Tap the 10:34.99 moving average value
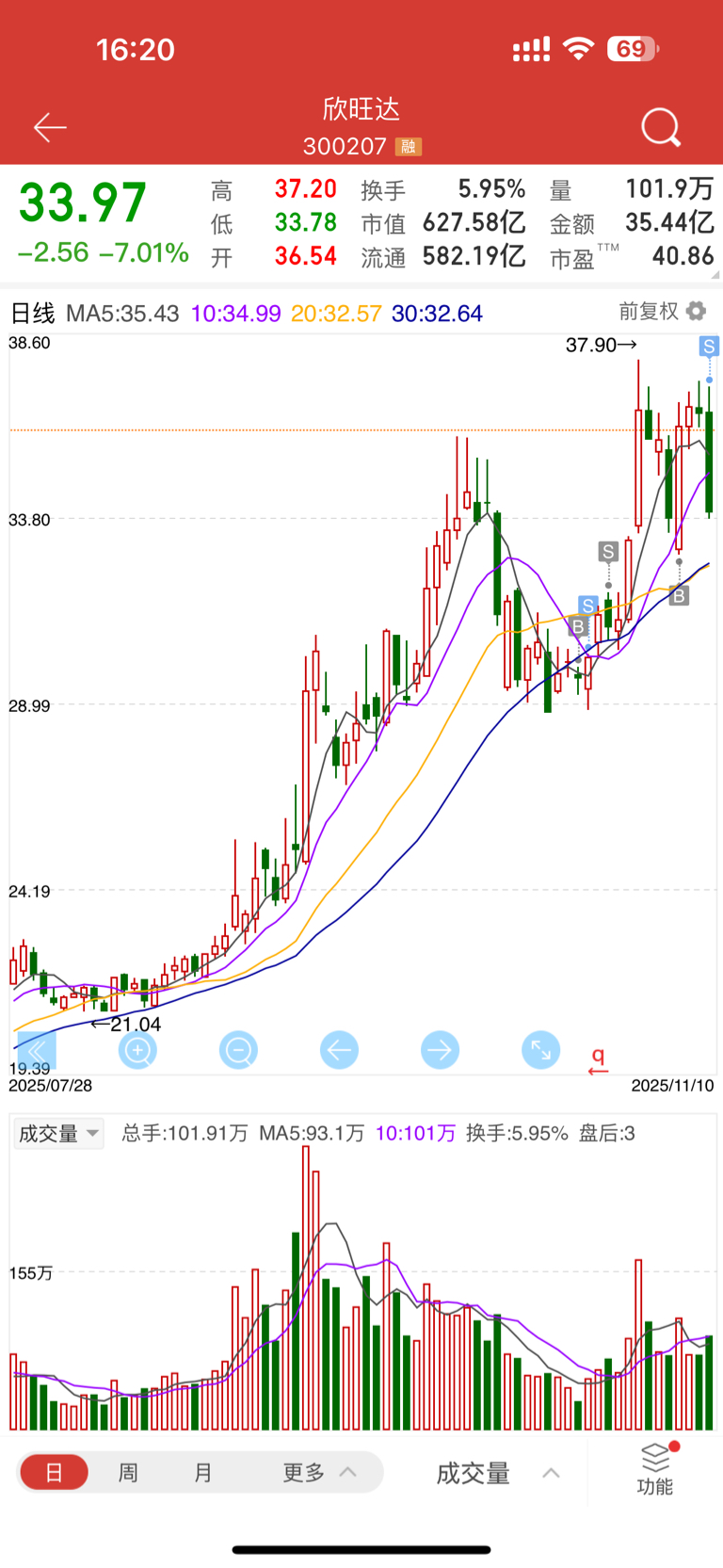Image resolution: width=723 pixels, height=1568 pixels. point(235,313)
